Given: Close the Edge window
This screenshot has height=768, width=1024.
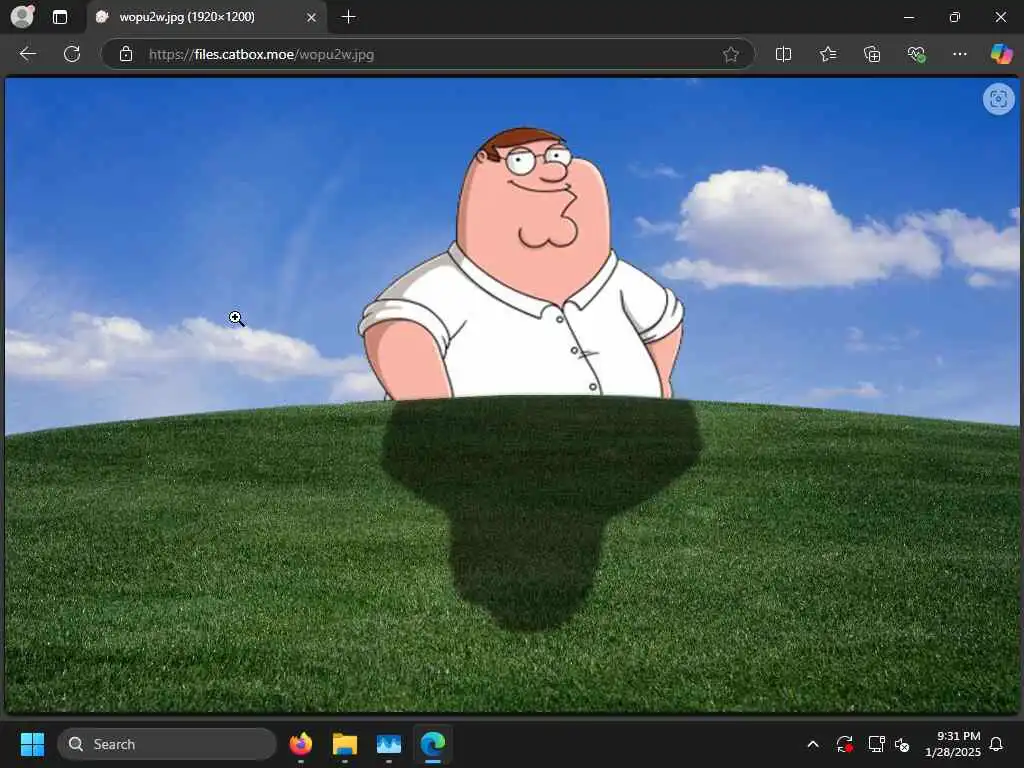Looking at the screenshot, I should coord(1000,17).
